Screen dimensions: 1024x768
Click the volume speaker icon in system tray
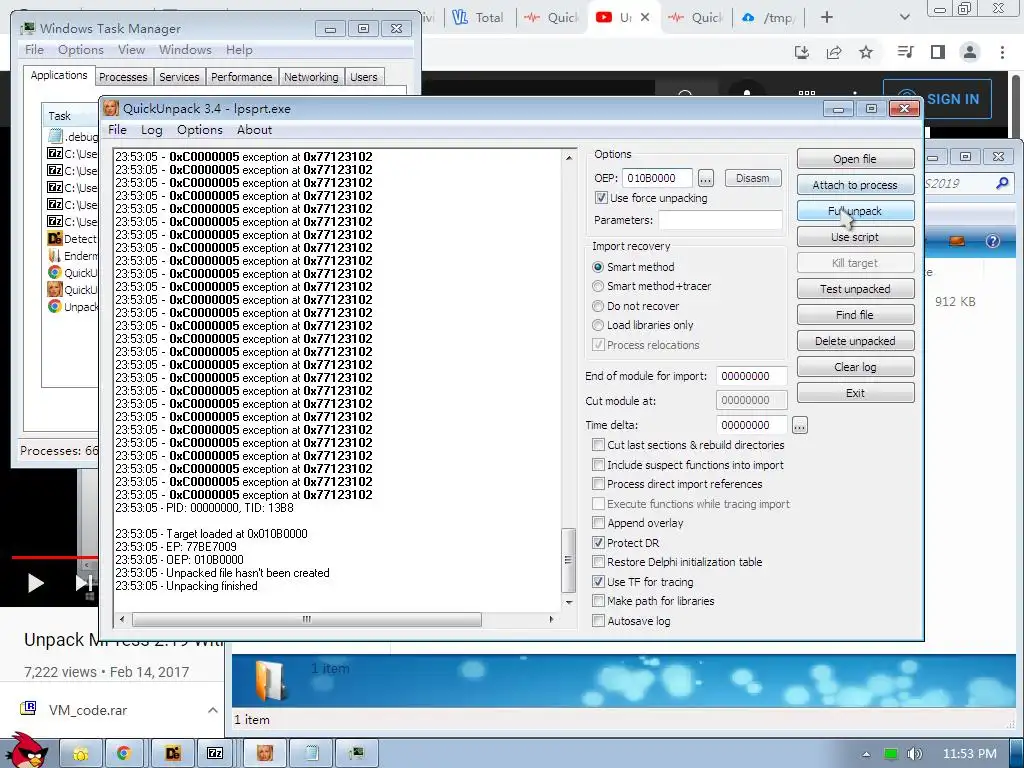[914, 754]
